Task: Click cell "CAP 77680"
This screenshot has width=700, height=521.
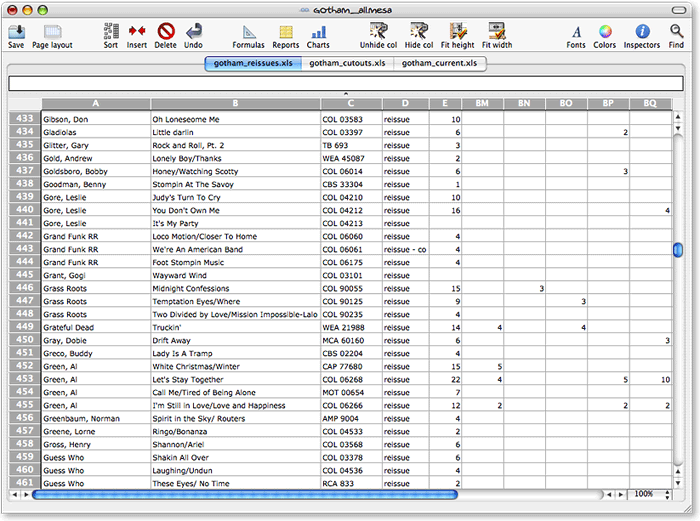Action: pyautogui.click(x=351, y=367)
